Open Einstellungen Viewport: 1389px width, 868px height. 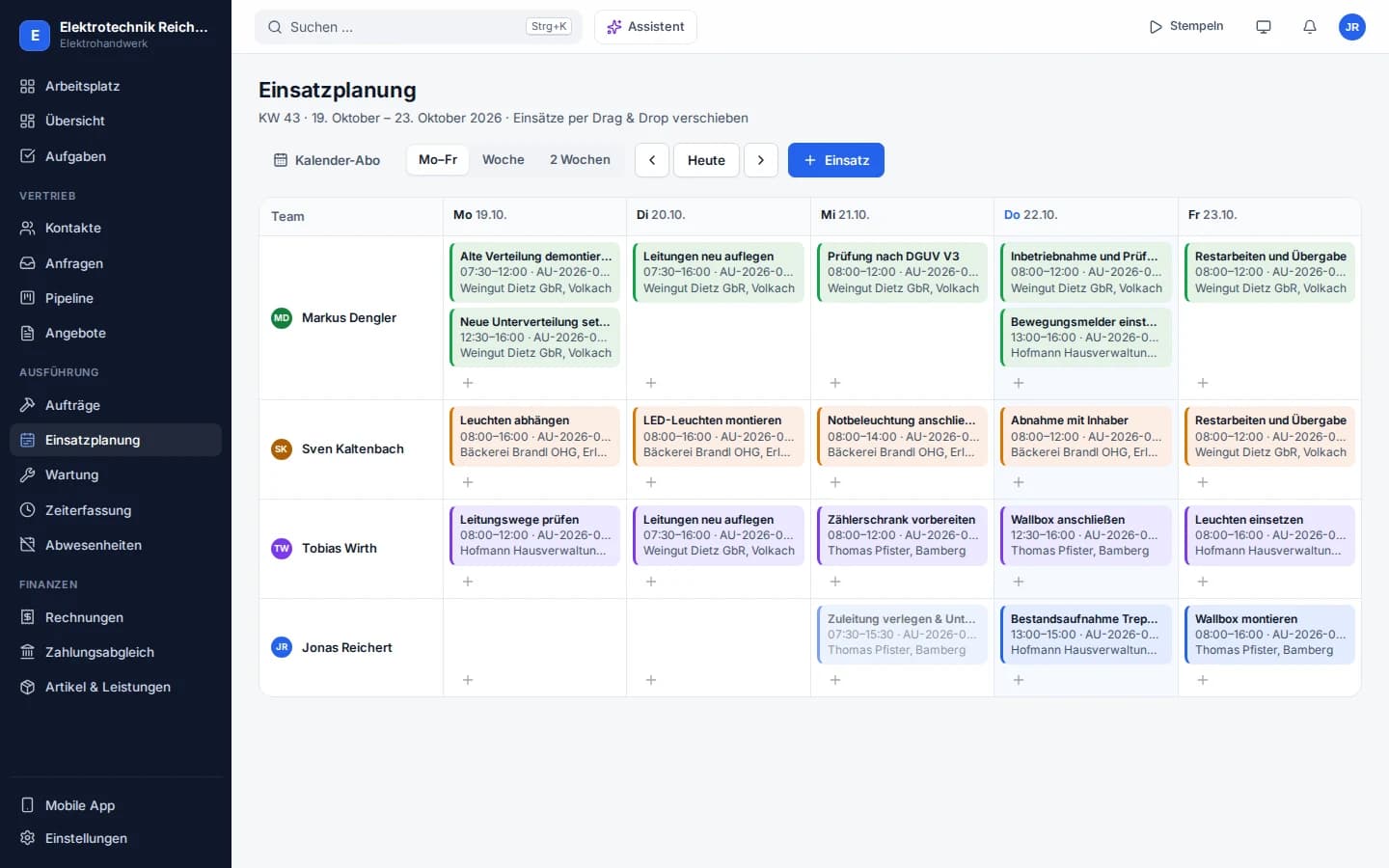click(116, 838)
